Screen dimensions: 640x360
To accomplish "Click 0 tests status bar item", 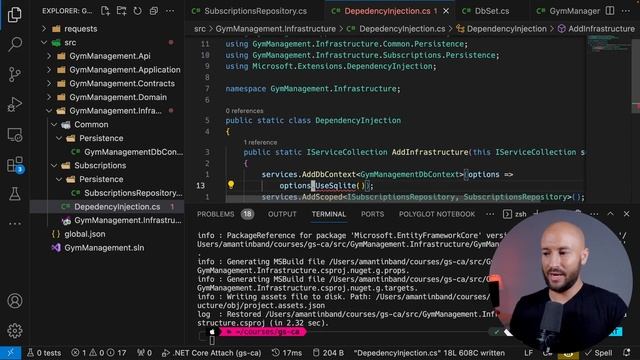I will point(44,353).
